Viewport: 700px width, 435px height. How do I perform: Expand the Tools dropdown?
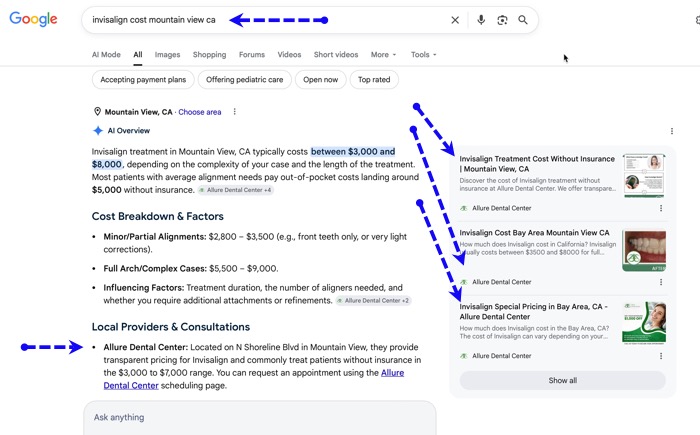tap(423, 54)
